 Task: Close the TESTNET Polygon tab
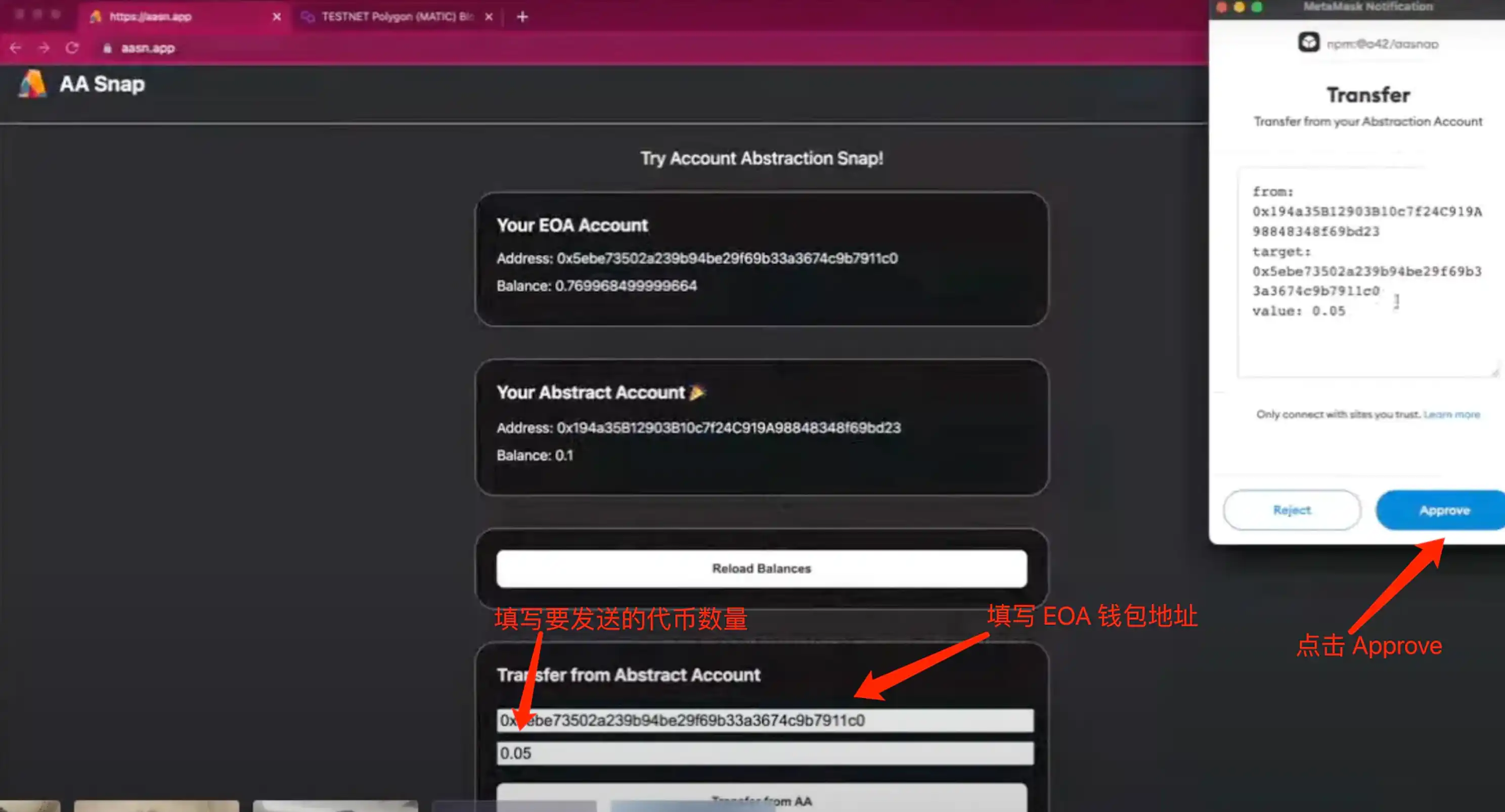click(x=489, y=17)
